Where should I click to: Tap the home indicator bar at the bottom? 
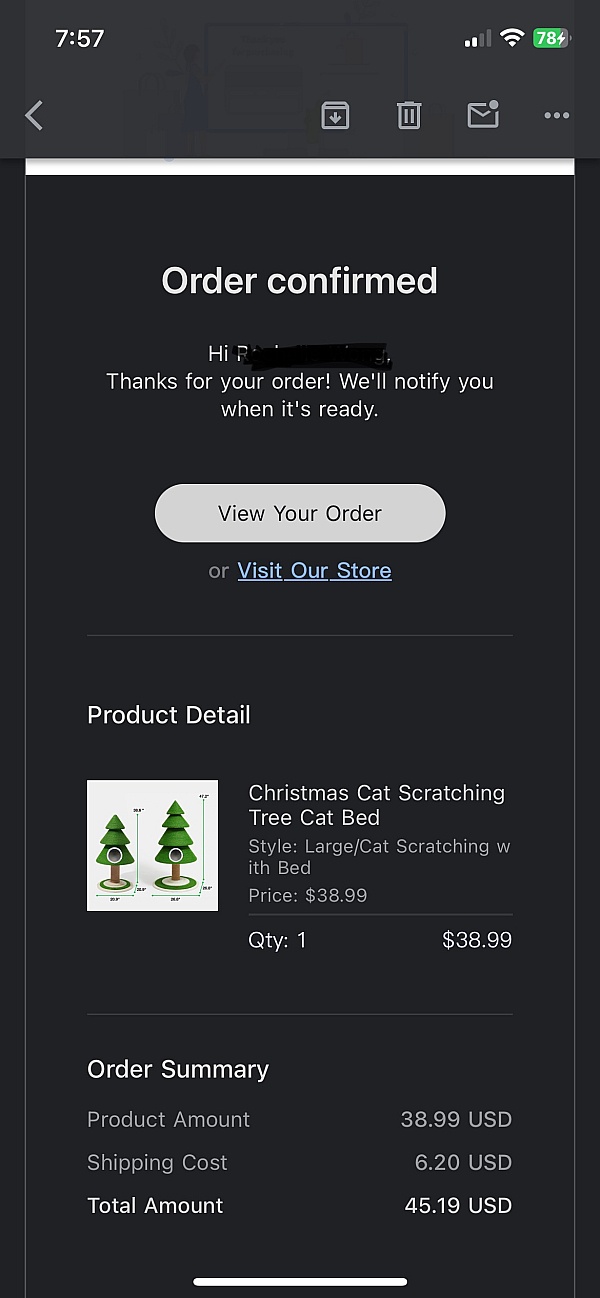[x=300, y=1281]
